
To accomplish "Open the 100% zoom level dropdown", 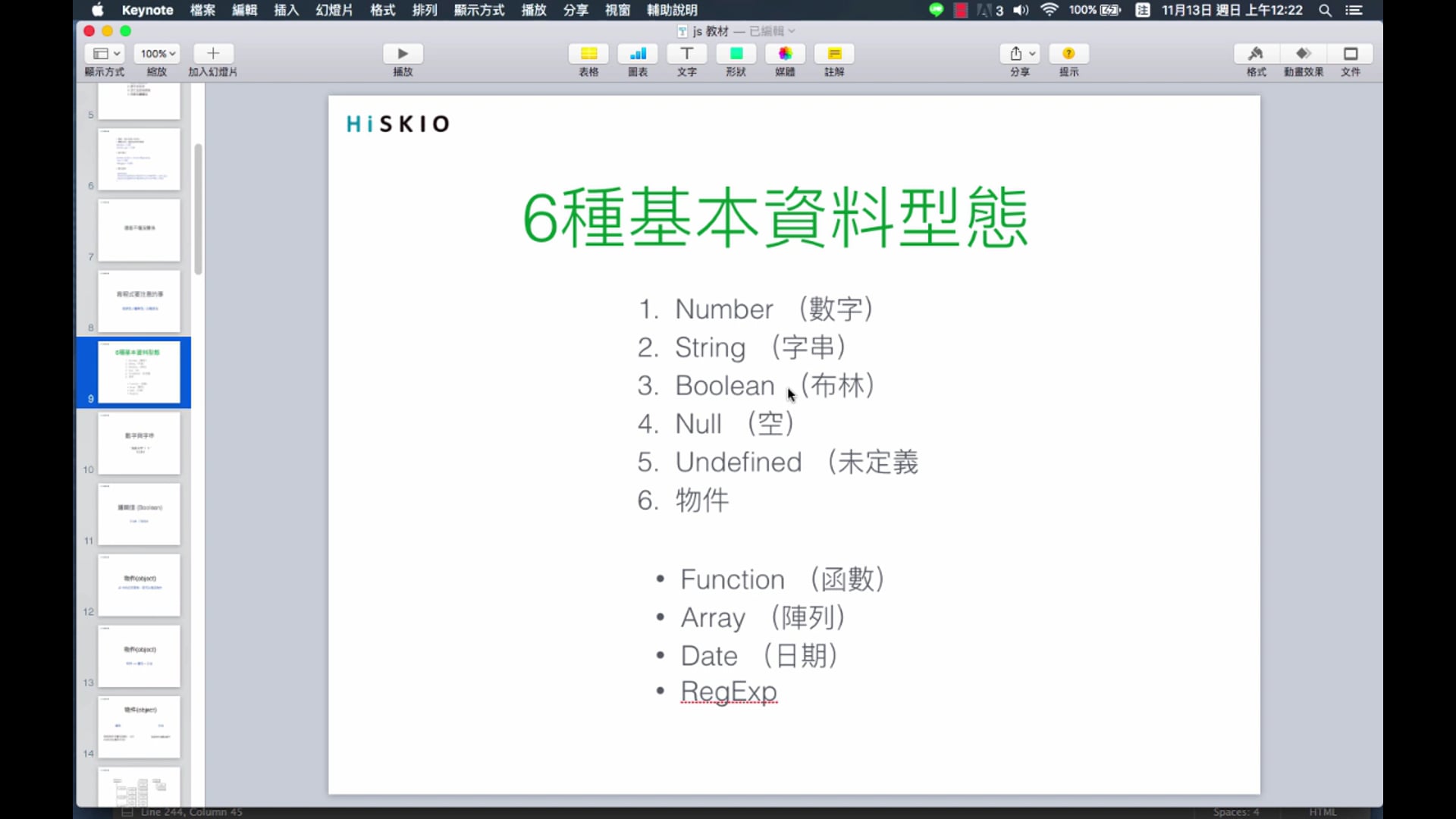I will [158, 54].
